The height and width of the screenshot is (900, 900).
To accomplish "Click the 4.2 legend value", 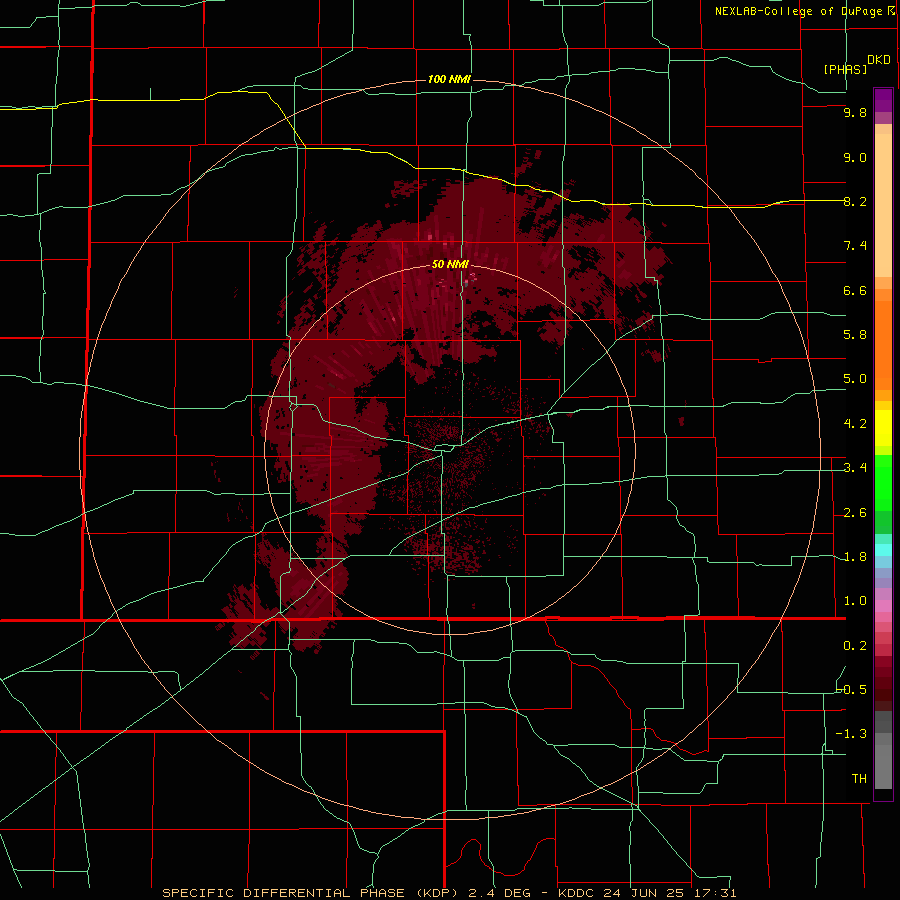I will click(x=855, y=424).
